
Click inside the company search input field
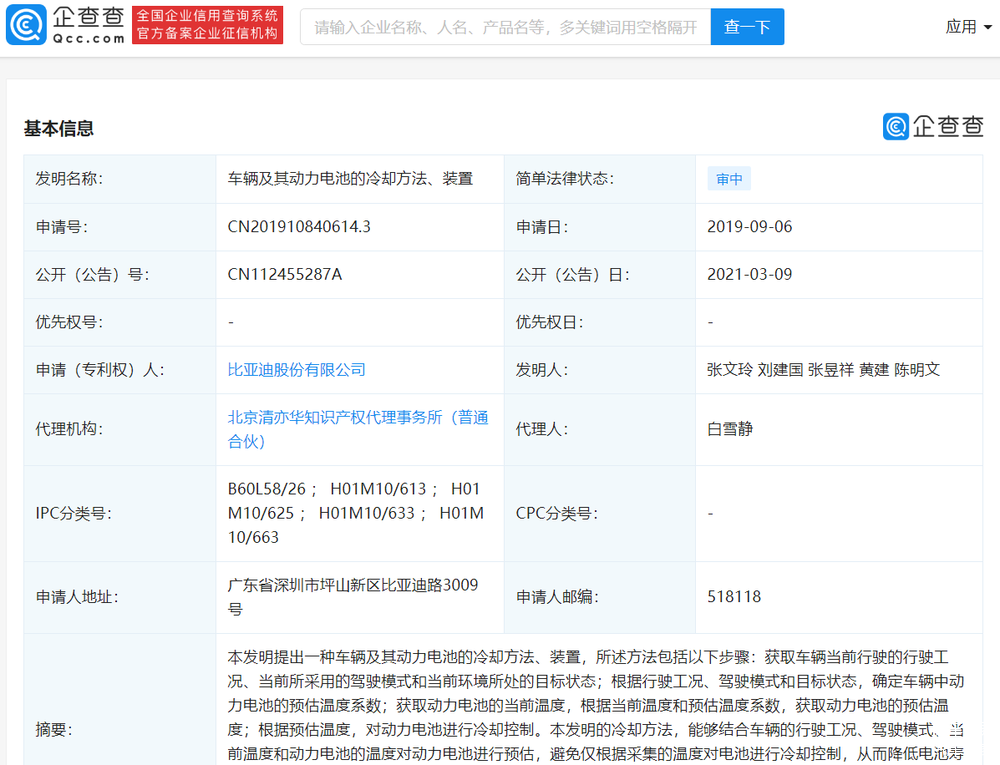(x=500, y=26)
